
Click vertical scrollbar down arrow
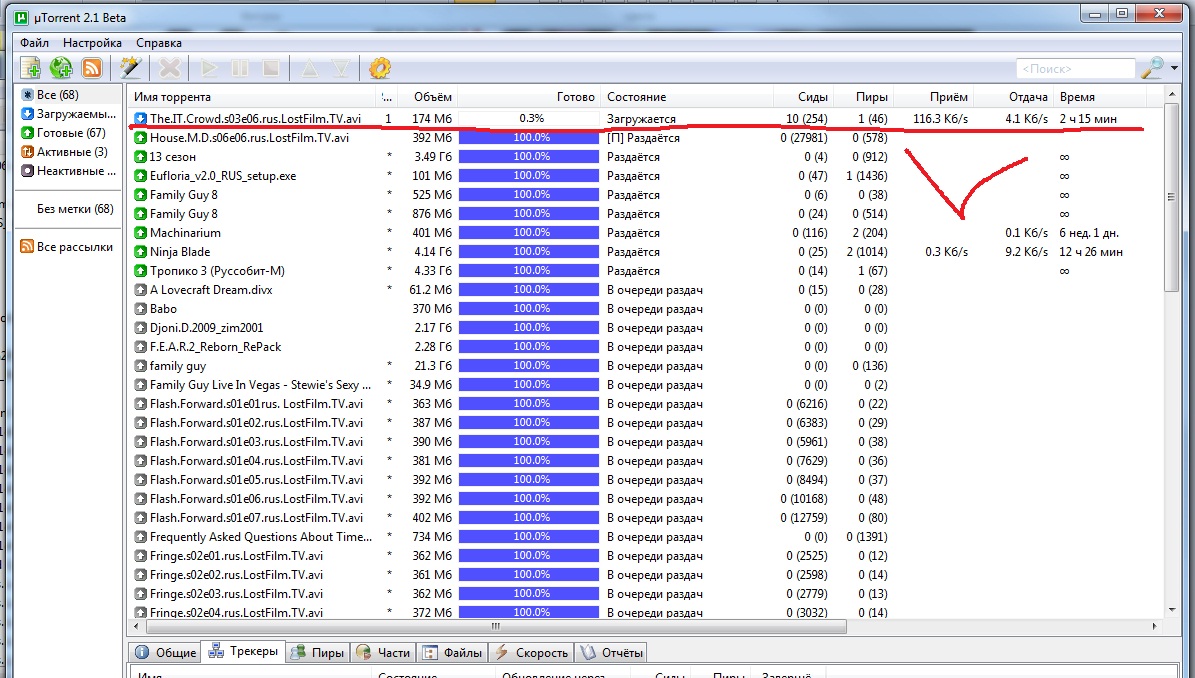point(1172,609)
